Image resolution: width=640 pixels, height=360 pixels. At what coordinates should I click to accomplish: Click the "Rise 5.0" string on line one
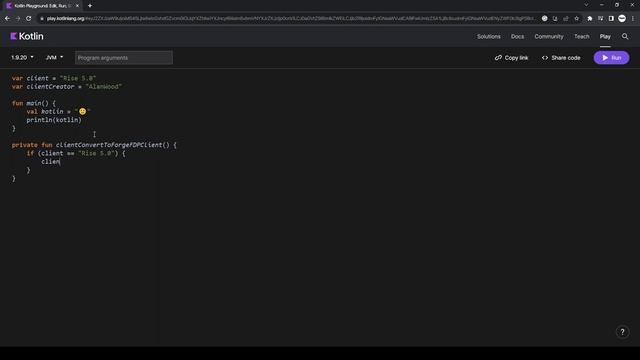tap(78, 78)
